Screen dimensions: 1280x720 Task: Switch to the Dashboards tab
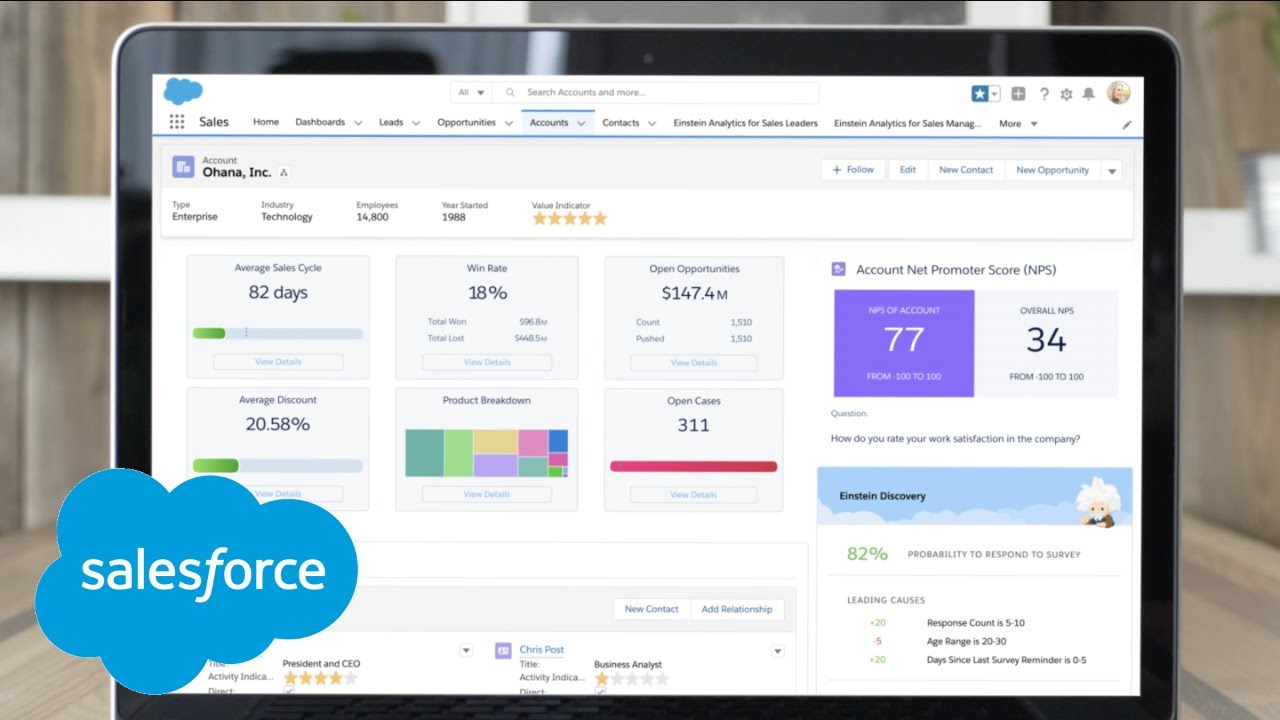point(320,123)
